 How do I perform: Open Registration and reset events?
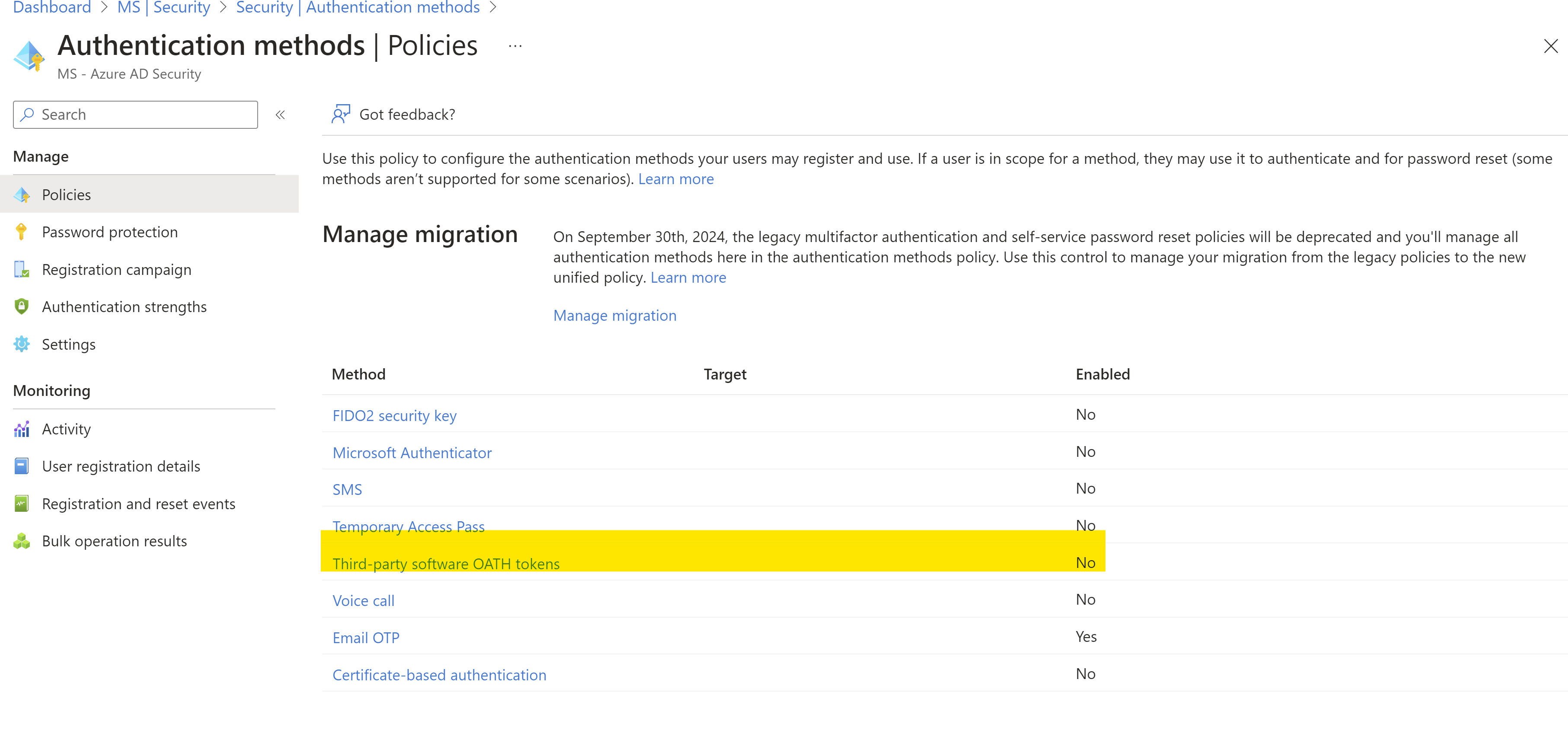[x=138, y=504]
